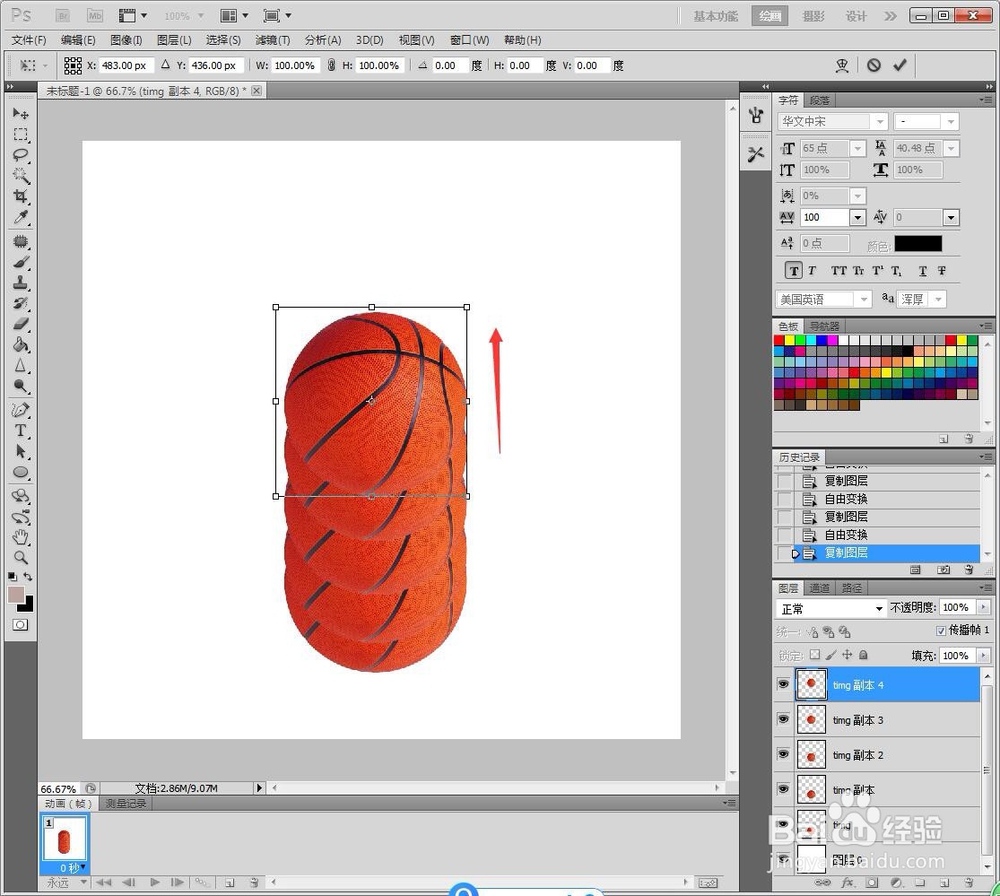The image size is (1000, 896).
Task: Open the blend mode dropdown 正常
Action: [x=832, y=608]
